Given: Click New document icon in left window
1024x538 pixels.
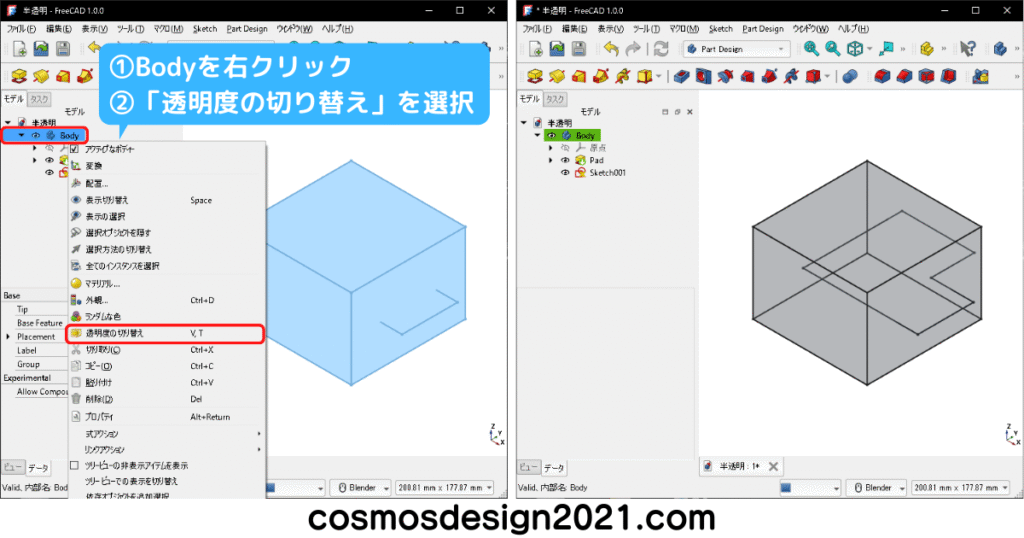Looking at the screenshot, I should point(20,49).
